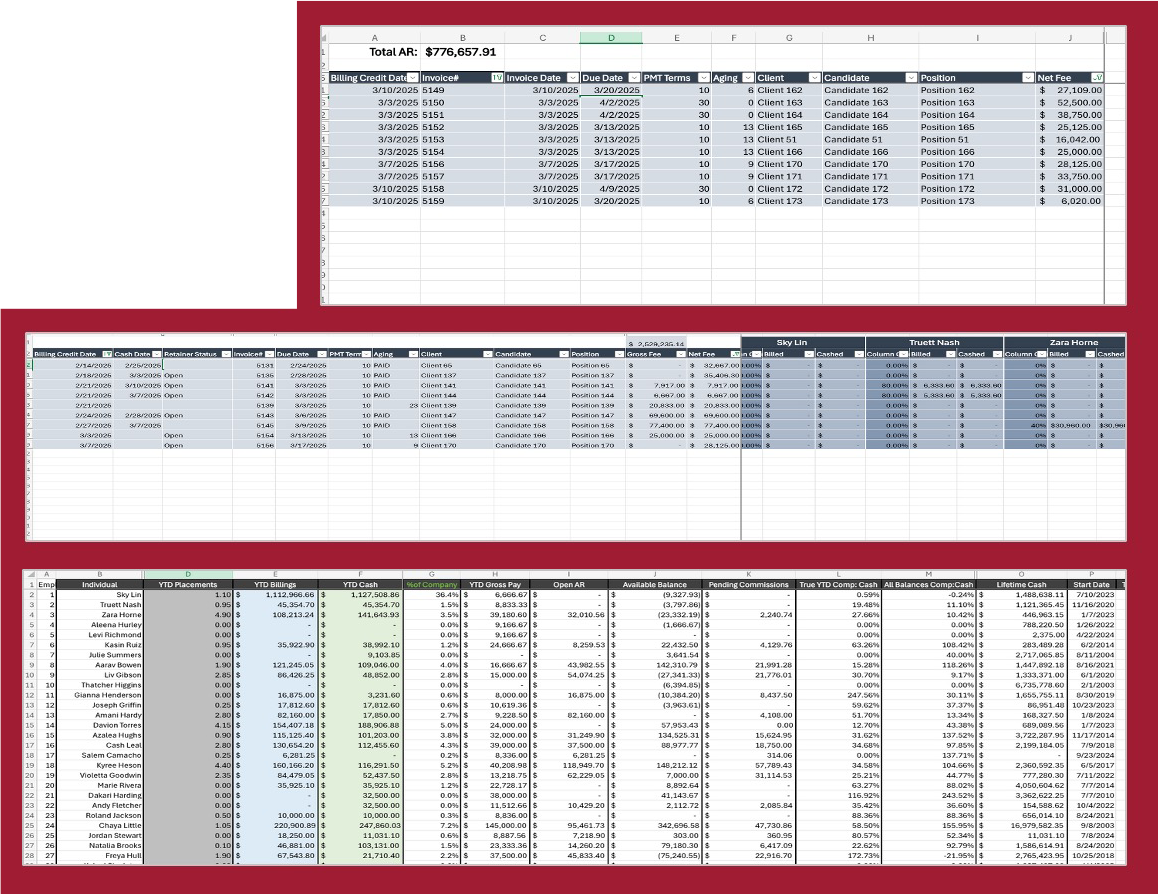Open Cashed filter under Truett Nash
Viewport: 1158px width, 894px height.
coord(997,354)
